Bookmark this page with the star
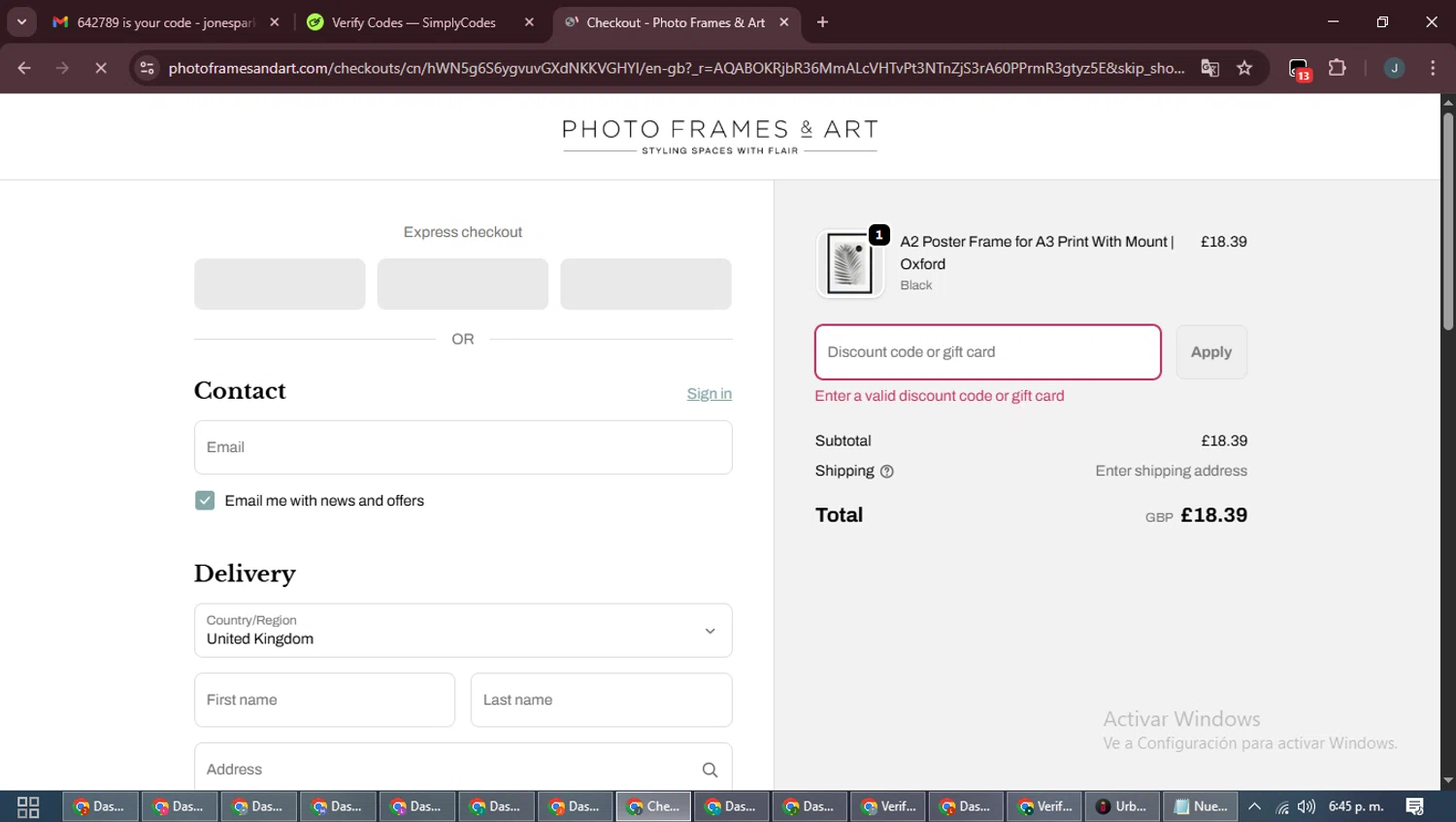The height and width of the screenshot is (822, 1456). pyautogui.click(x=1244, y=68)
